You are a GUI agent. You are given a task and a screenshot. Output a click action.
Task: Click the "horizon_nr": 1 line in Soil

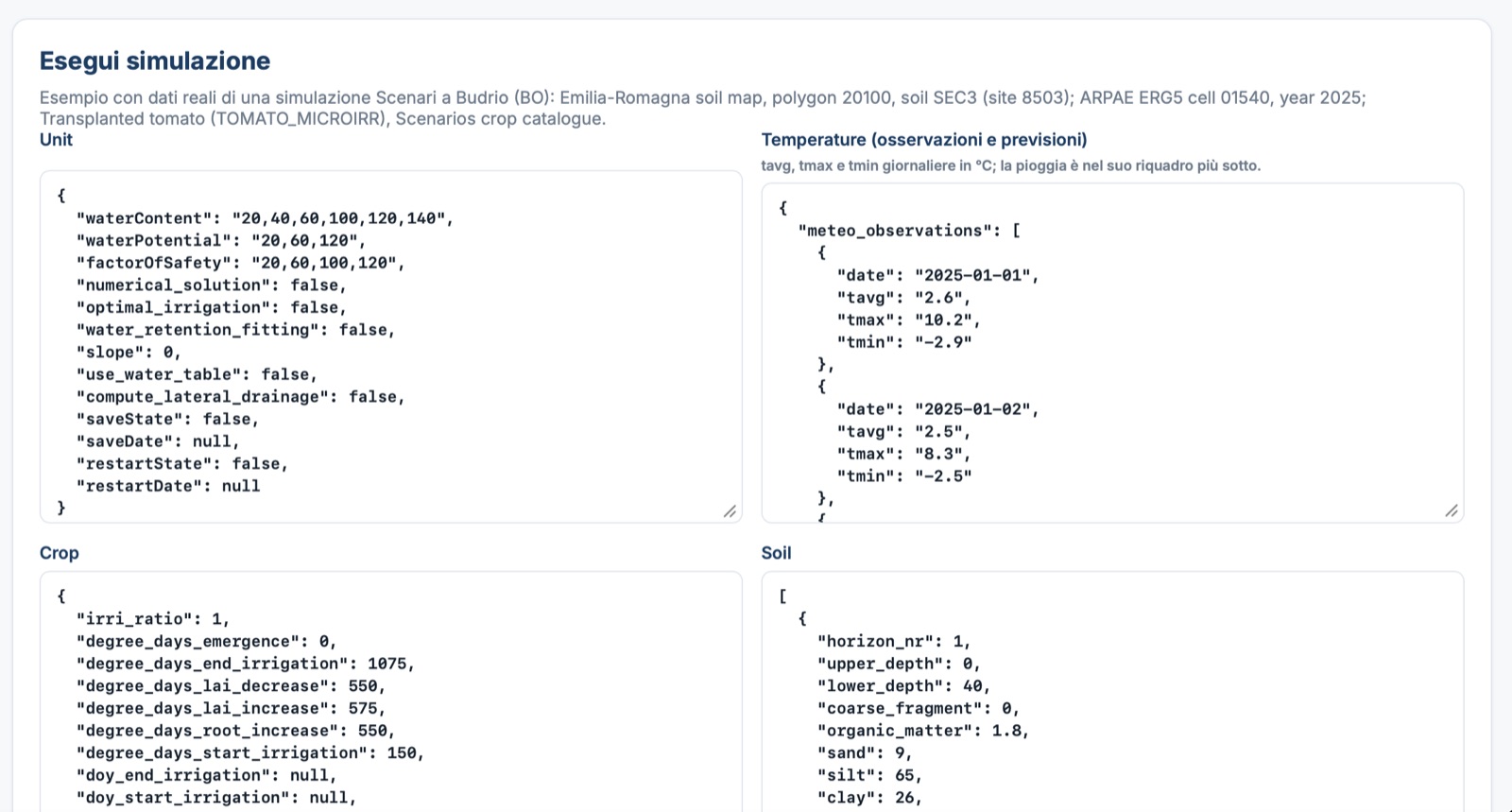pyautogui.click(x=893, y=641)
